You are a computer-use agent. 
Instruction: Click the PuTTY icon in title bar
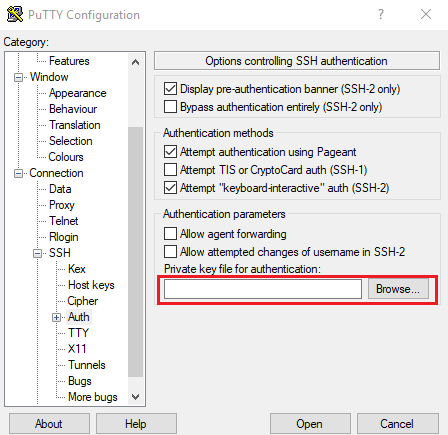click(x=15, y=14)
